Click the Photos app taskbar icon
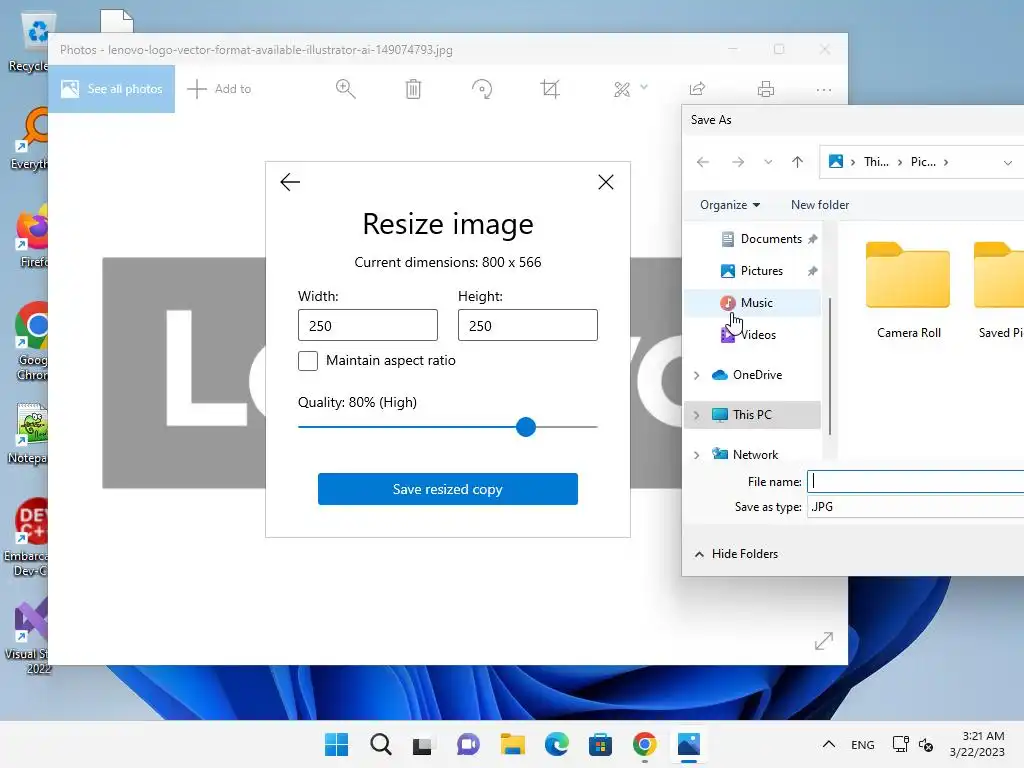This screenshot has width=1024, height=768. [689, 744]
